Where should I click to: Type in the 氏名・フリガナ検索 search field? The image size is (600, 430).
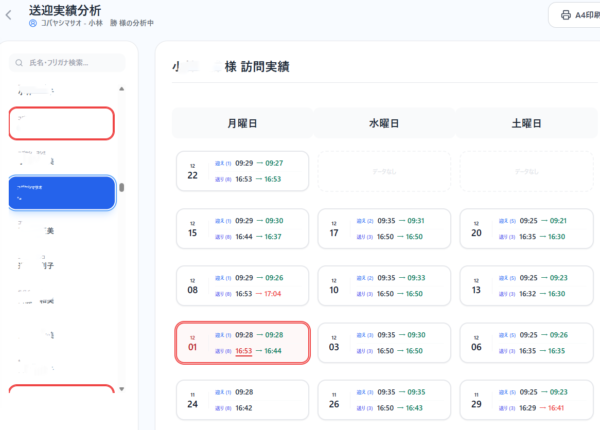pos(70,62)
